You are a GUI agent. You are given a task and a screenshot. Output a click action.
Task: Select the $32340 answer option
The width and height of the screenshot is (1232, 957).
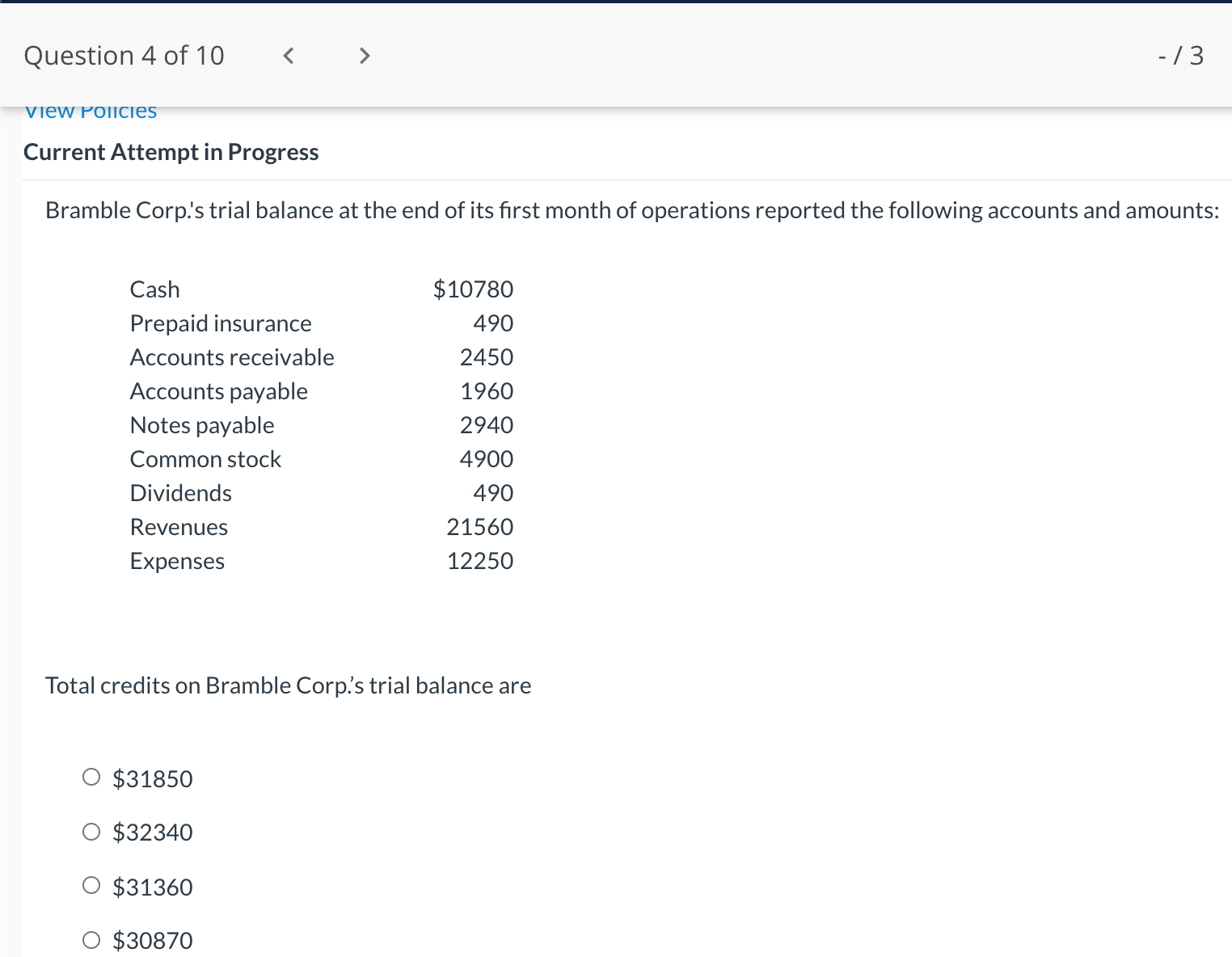pyautogui.click(x=91, y=832)
